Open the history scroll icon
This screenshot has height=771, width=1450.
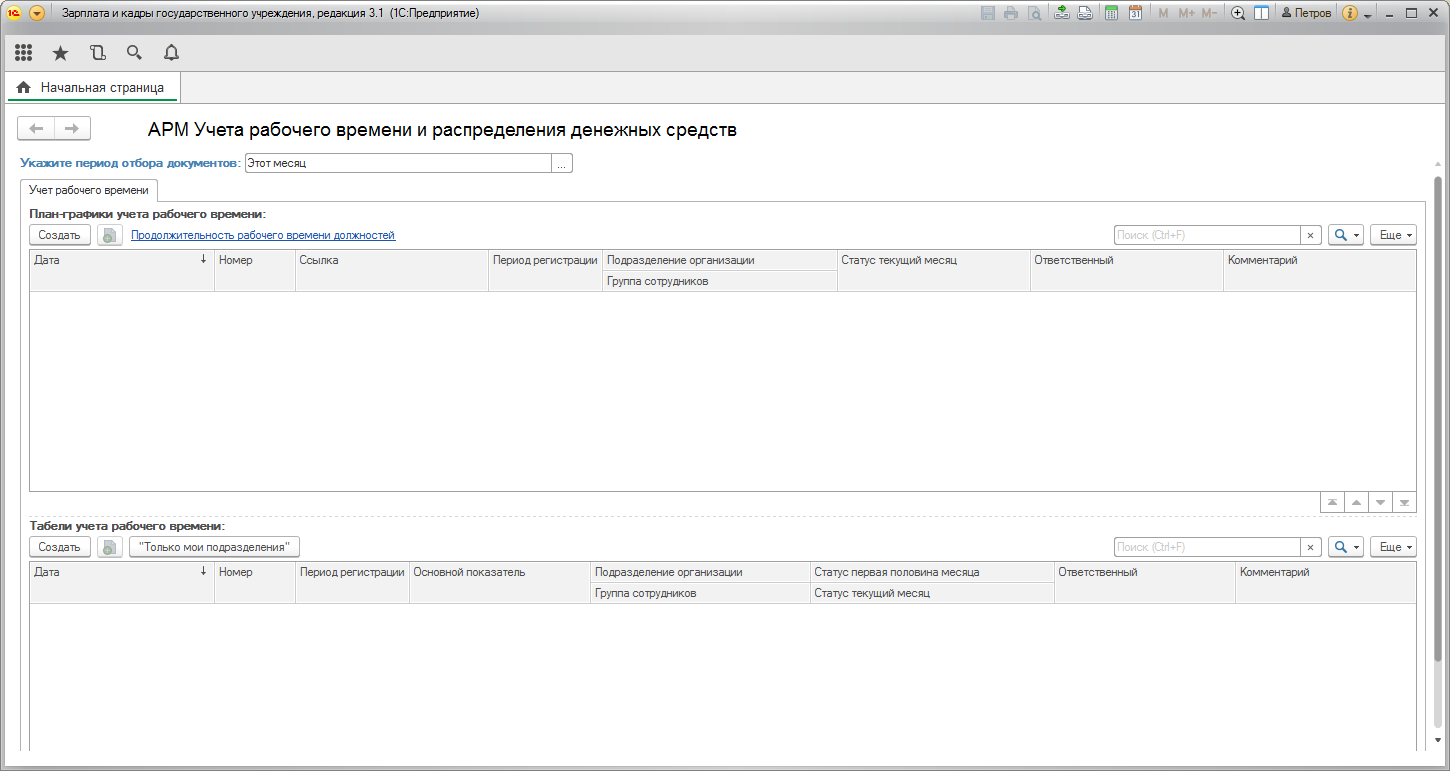coord(97,53)
